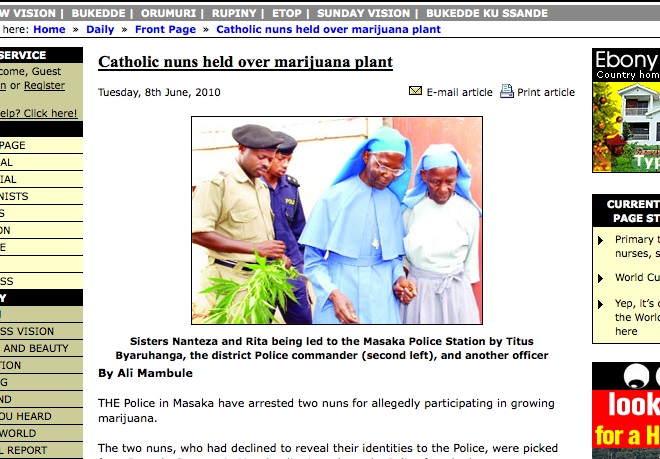660x459 pixels.
Task: Click the Register link in sidebar
Action: pos(44,85)
